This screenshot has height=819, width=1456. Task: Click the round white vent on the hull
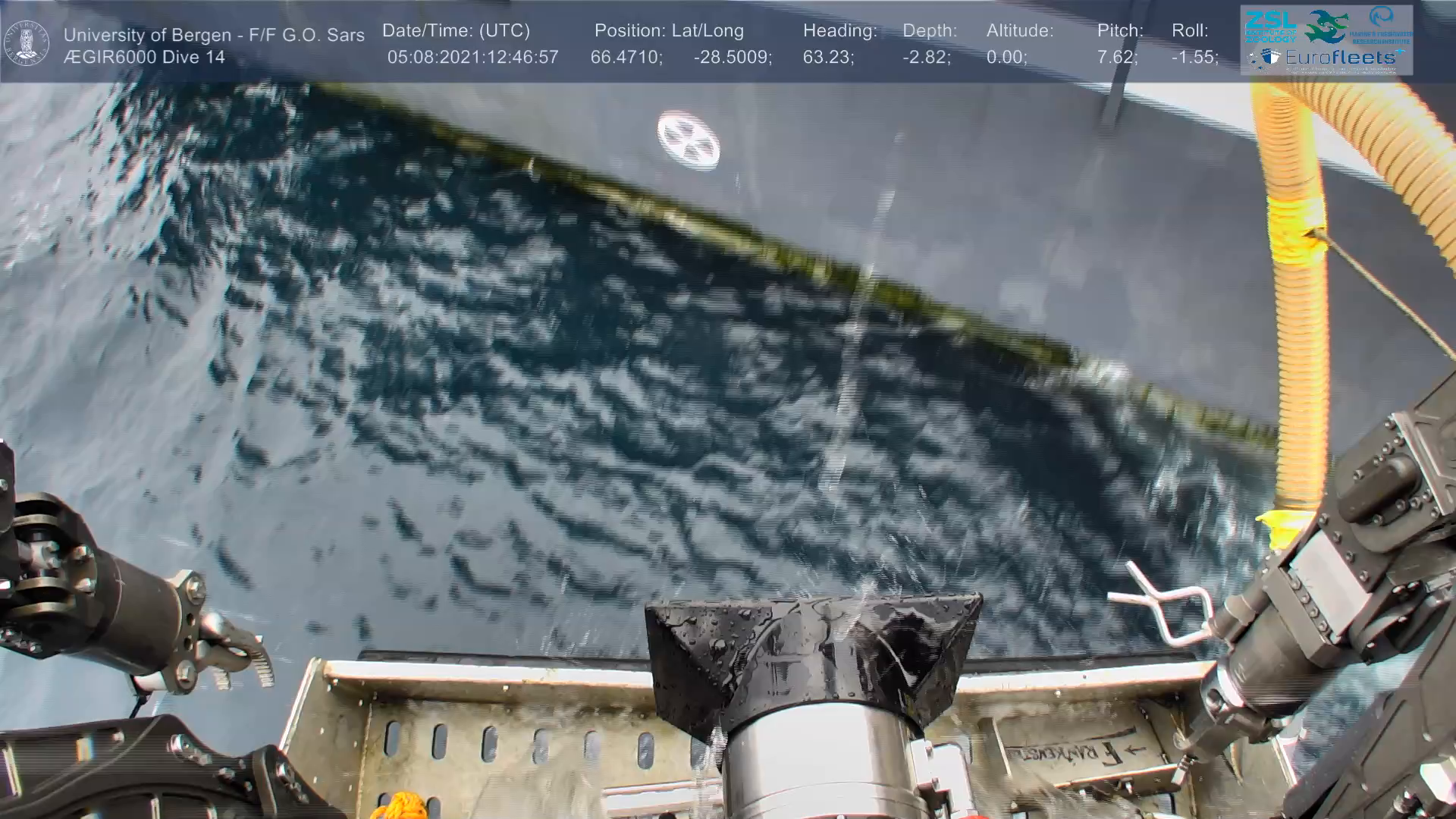(x=688, y=140)
